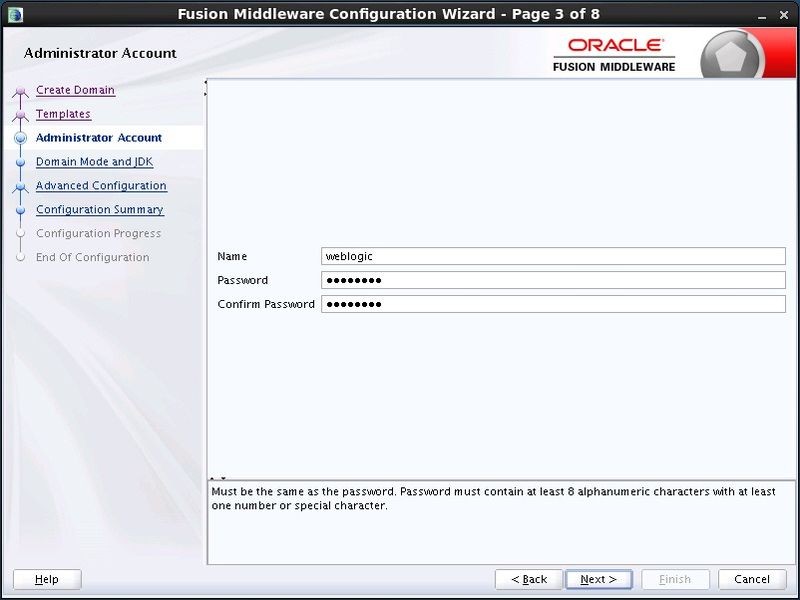Click the Administrator Account step bullet icon
800x600 pixels.
coord(20,138)
